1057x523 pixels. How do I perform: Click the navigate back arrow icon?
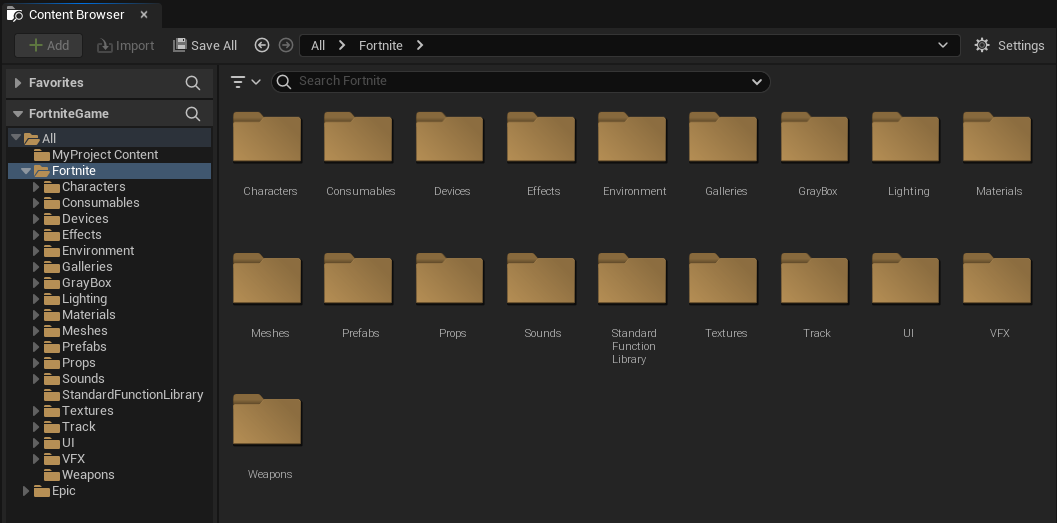click(262, 45)
